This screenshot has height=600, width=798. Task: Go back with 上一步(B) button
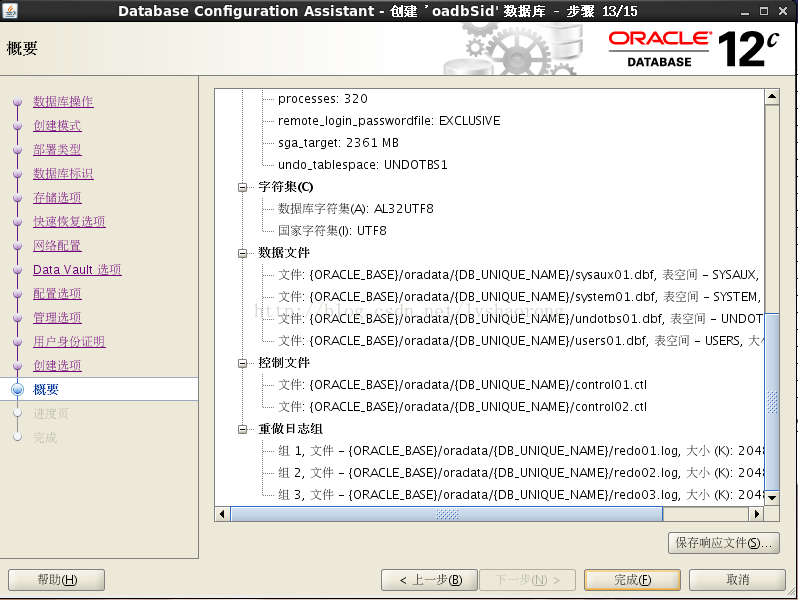coord(430,580)
